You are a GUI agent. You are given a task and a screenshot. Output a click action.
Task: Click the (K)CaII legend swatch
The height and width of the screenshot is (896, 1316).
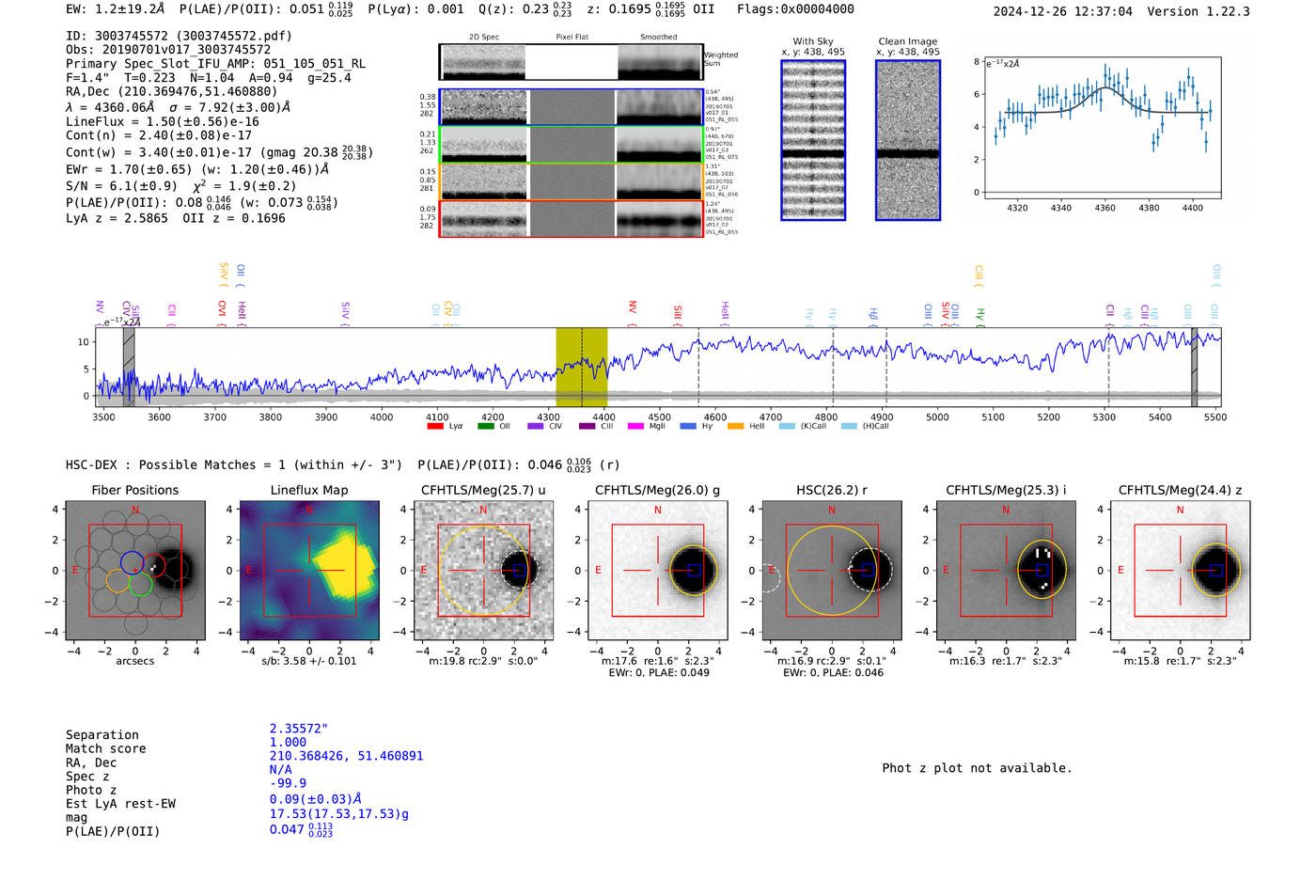point(787,426)
